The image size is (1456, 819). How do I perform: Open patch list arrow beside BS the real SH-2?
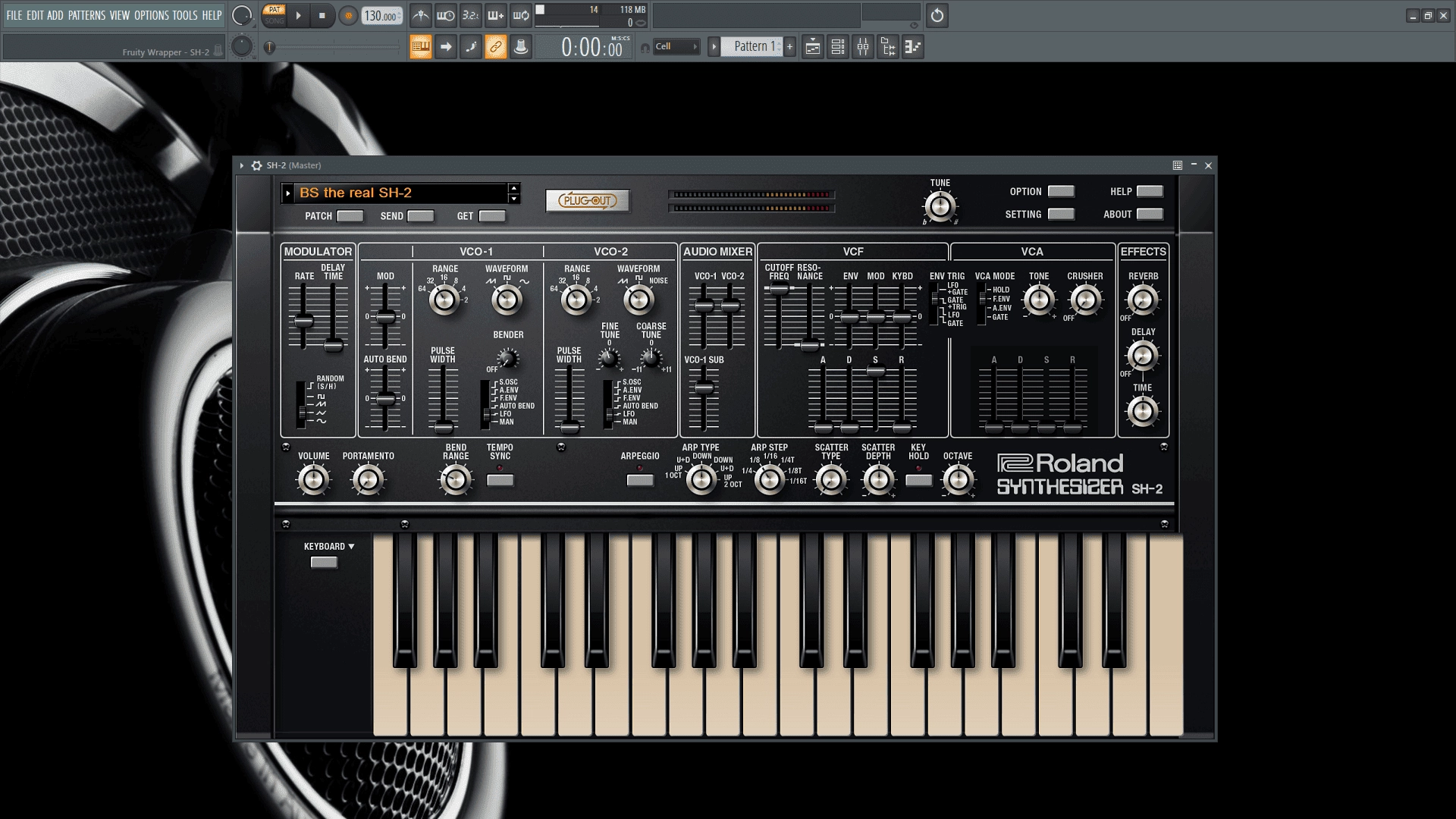click(x=288, y=193)
